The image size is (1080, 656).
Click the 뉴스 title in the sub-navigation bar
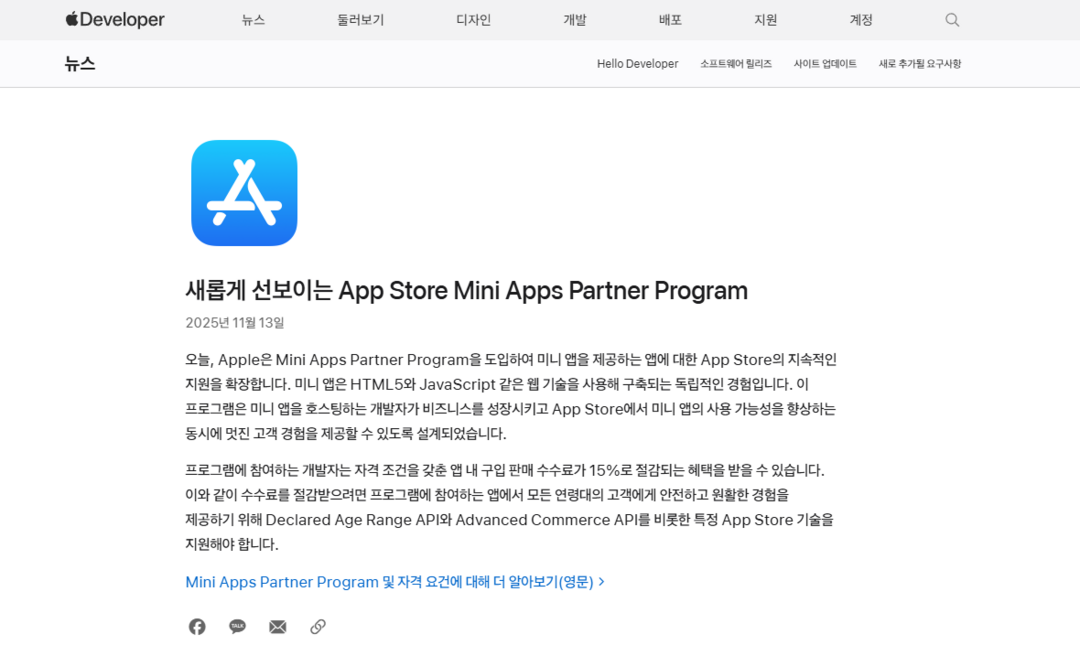point(80,64)
